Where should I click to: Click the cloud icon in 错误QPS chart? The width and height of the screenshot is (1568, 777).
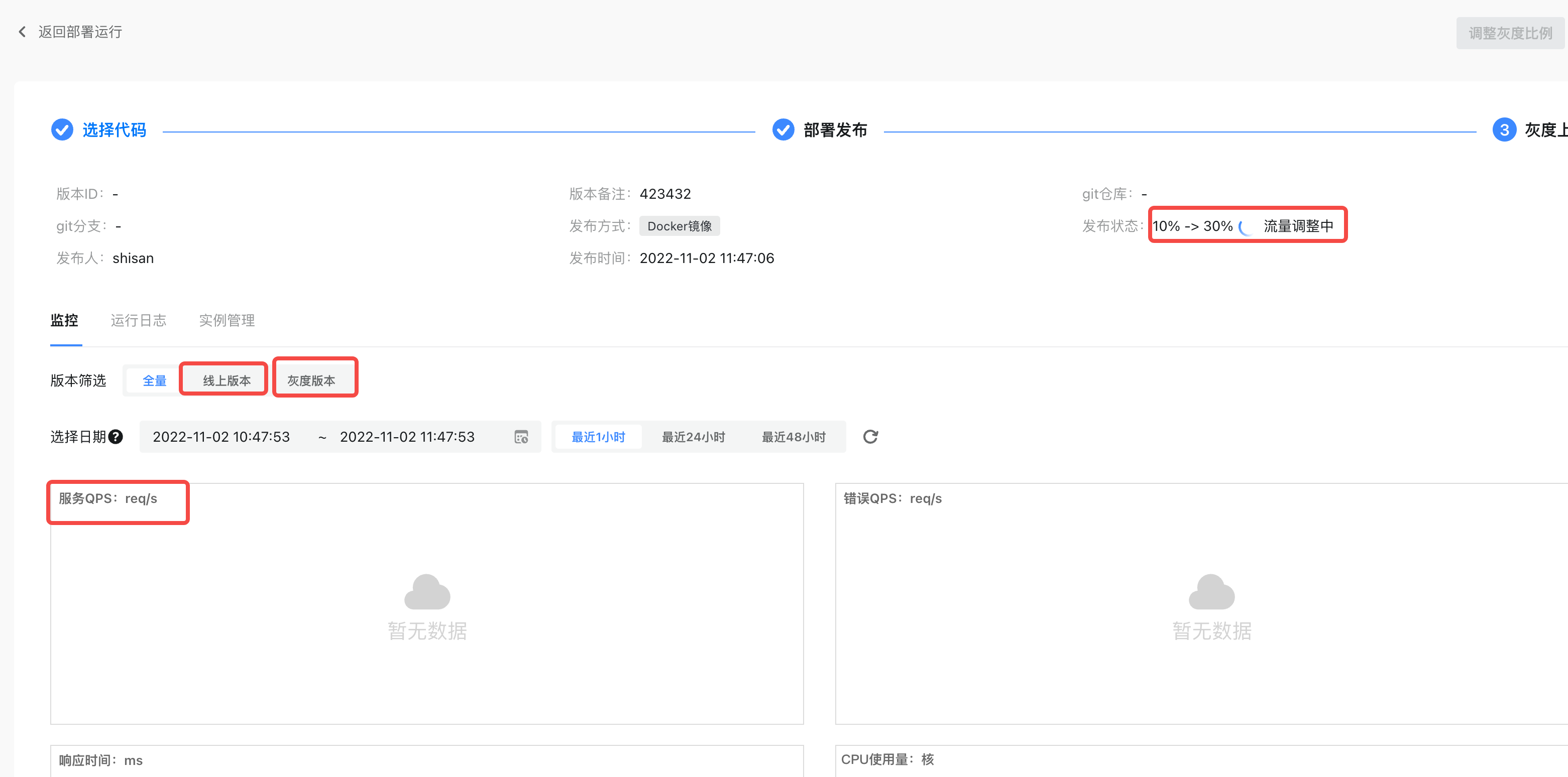(1212, 591)
